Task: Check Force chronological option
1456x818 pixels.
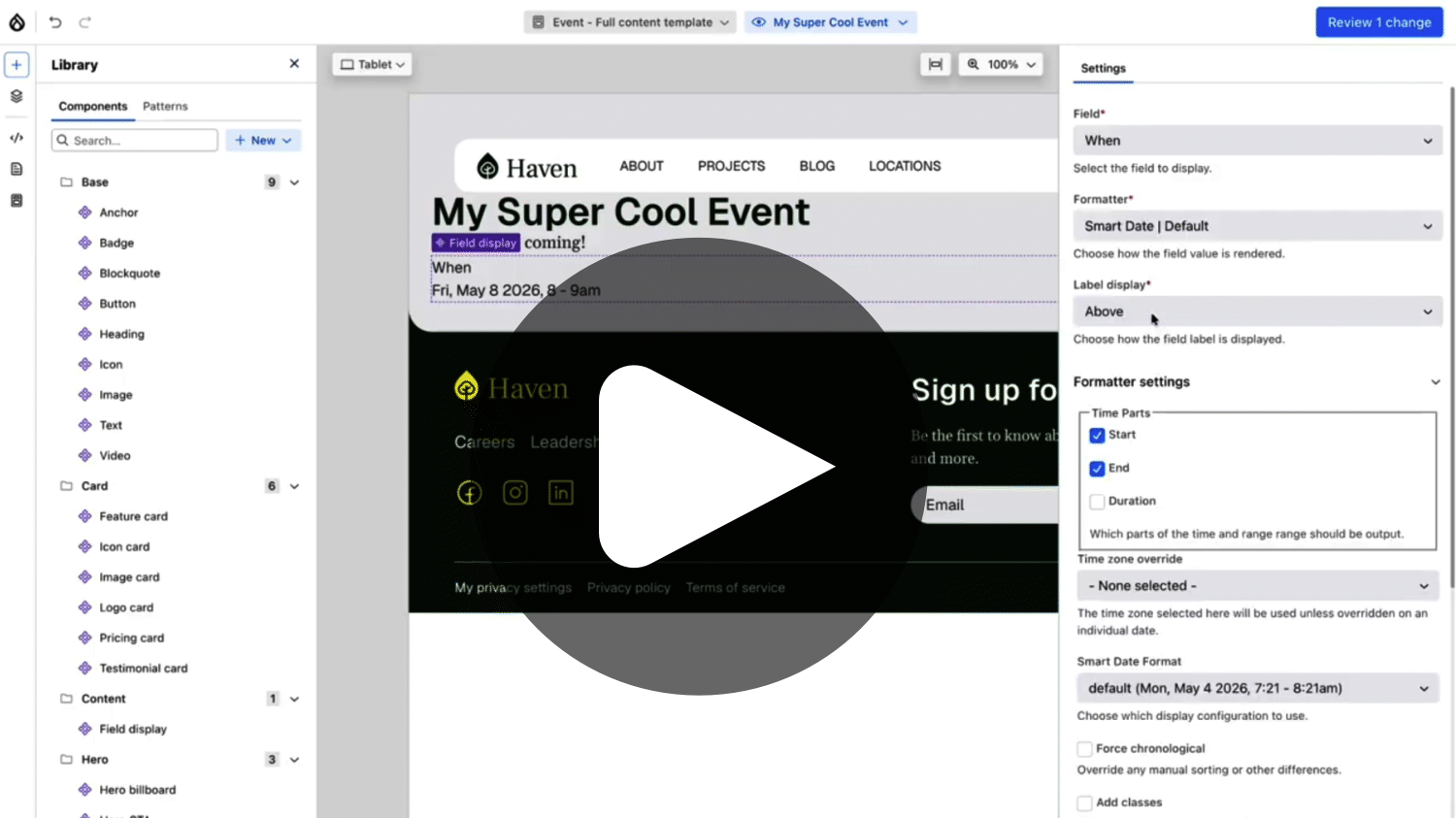Action: [x=1084, y=749]
